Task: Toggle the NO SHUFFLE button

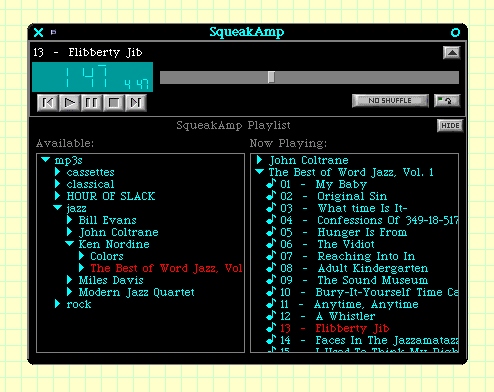Action: (x=390, y=101)
